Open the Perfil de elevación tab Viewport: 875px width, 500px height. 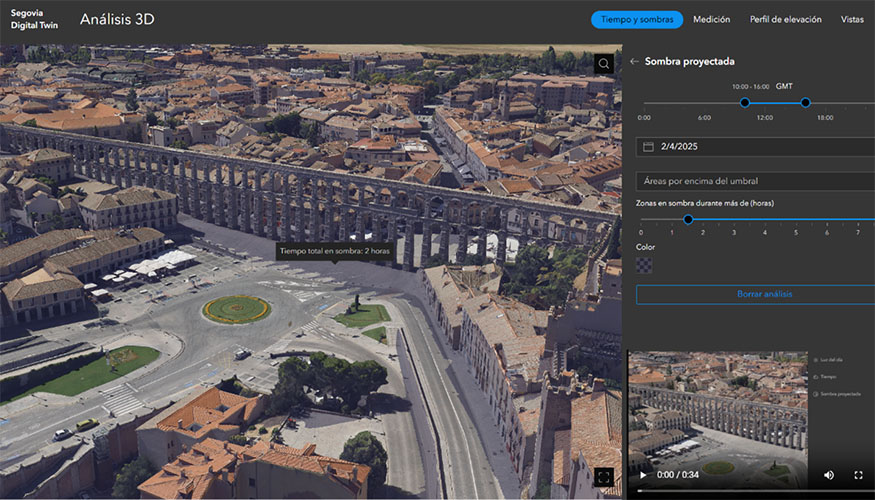pos(785,19)
